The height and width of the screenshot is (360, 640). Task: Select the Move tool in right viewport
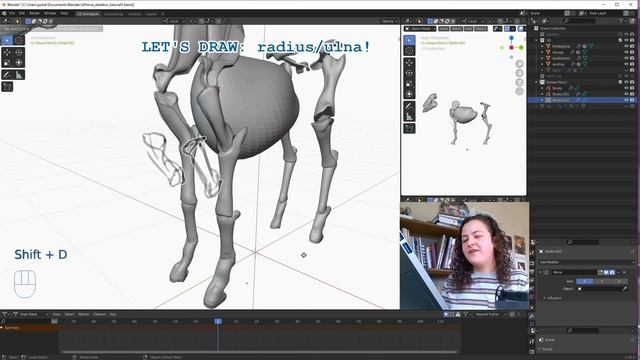click(409, 62)
